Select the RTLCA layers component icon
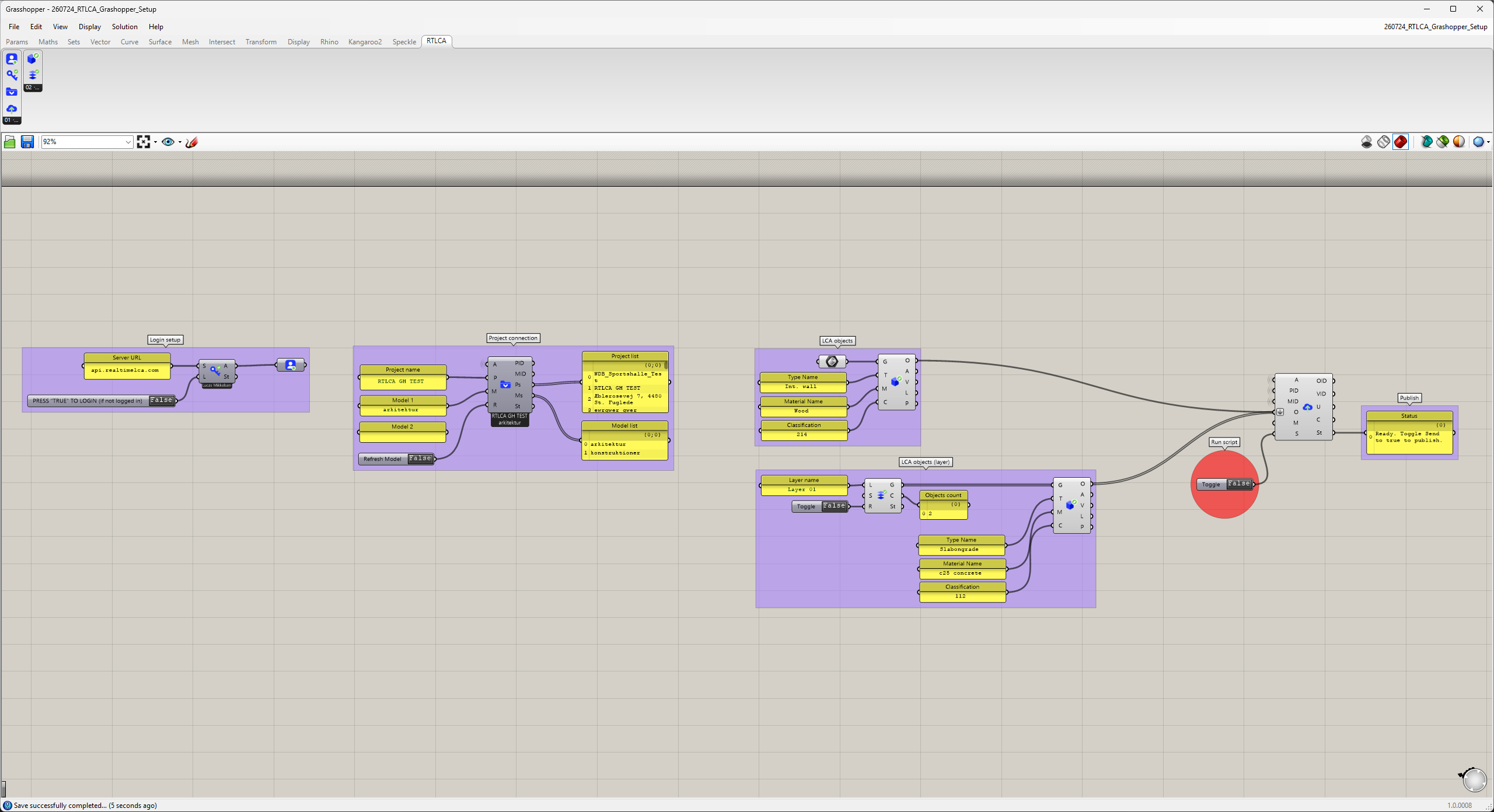Image resolution: width=1494 pixels, height=812 pixels. tap(33, 75)
